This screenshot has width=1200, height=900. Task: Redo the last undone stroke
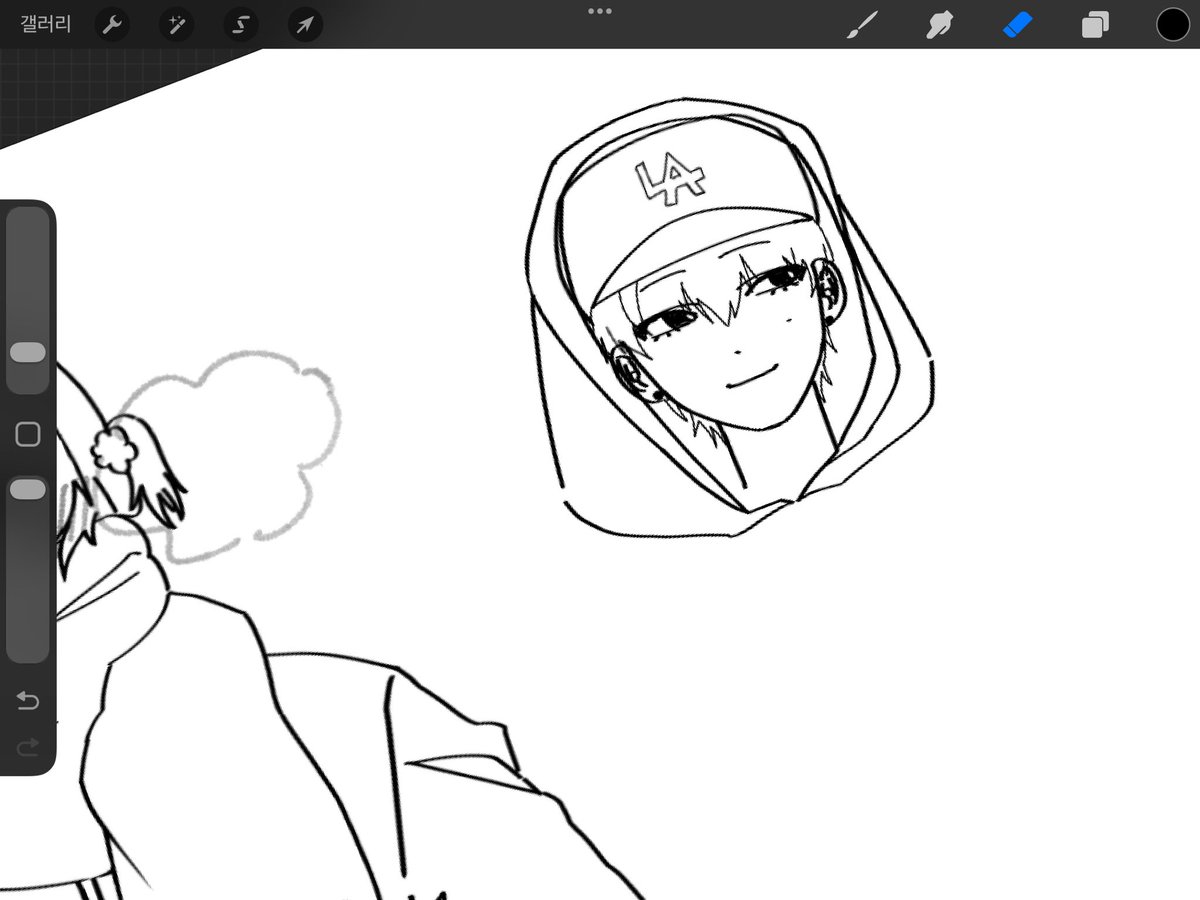tap(28, 746)
